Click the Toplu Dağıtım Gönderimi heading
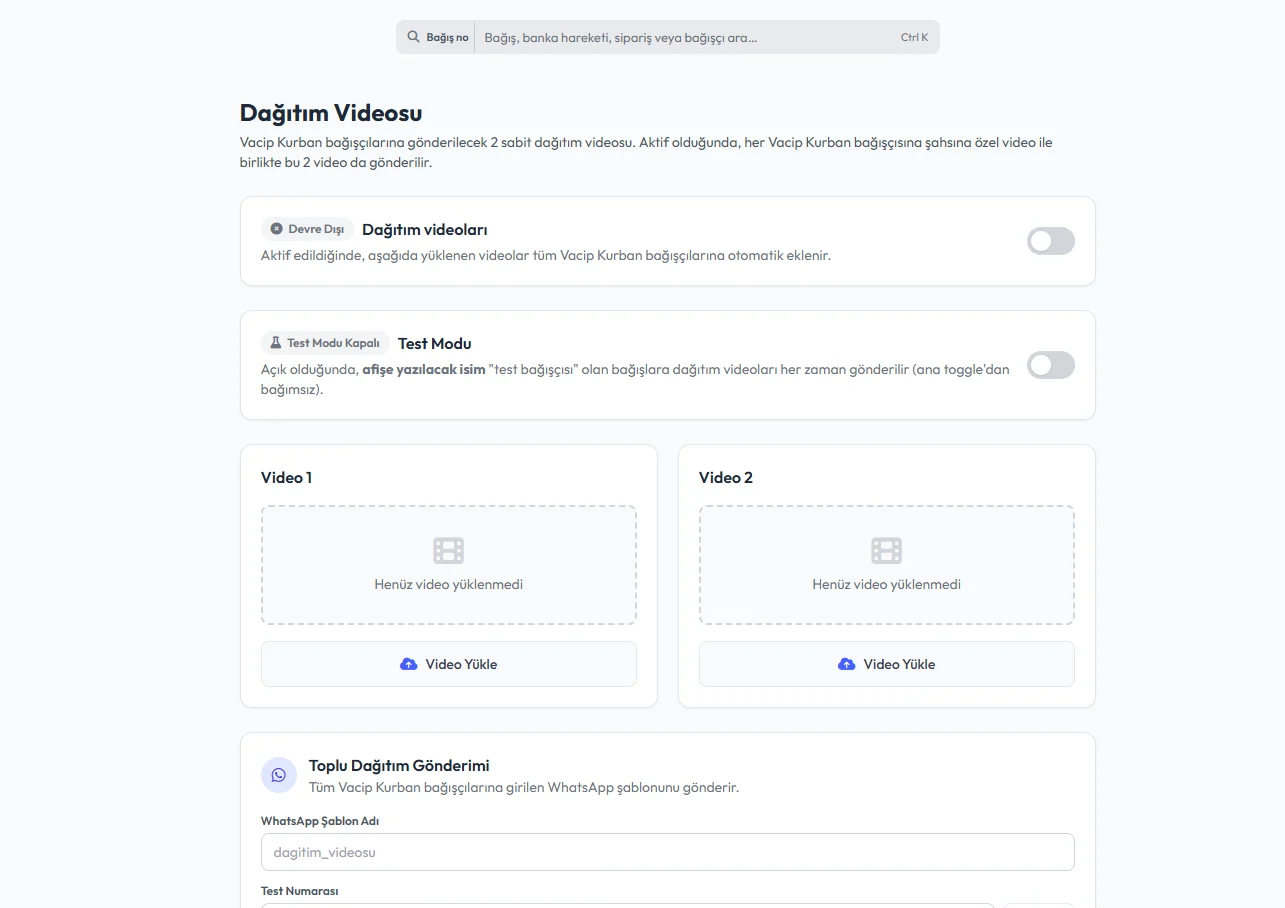 (x=399, y=766)
